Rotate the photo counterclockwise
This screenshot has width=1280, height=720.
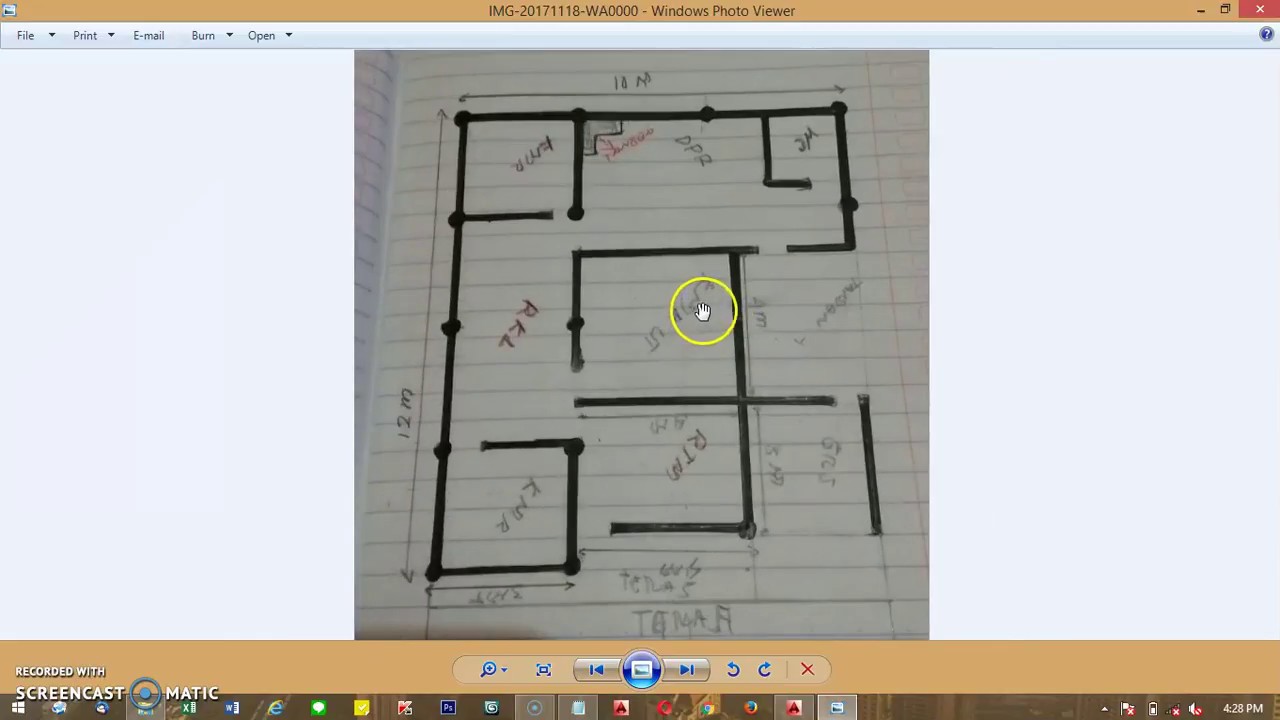[733, 670]
